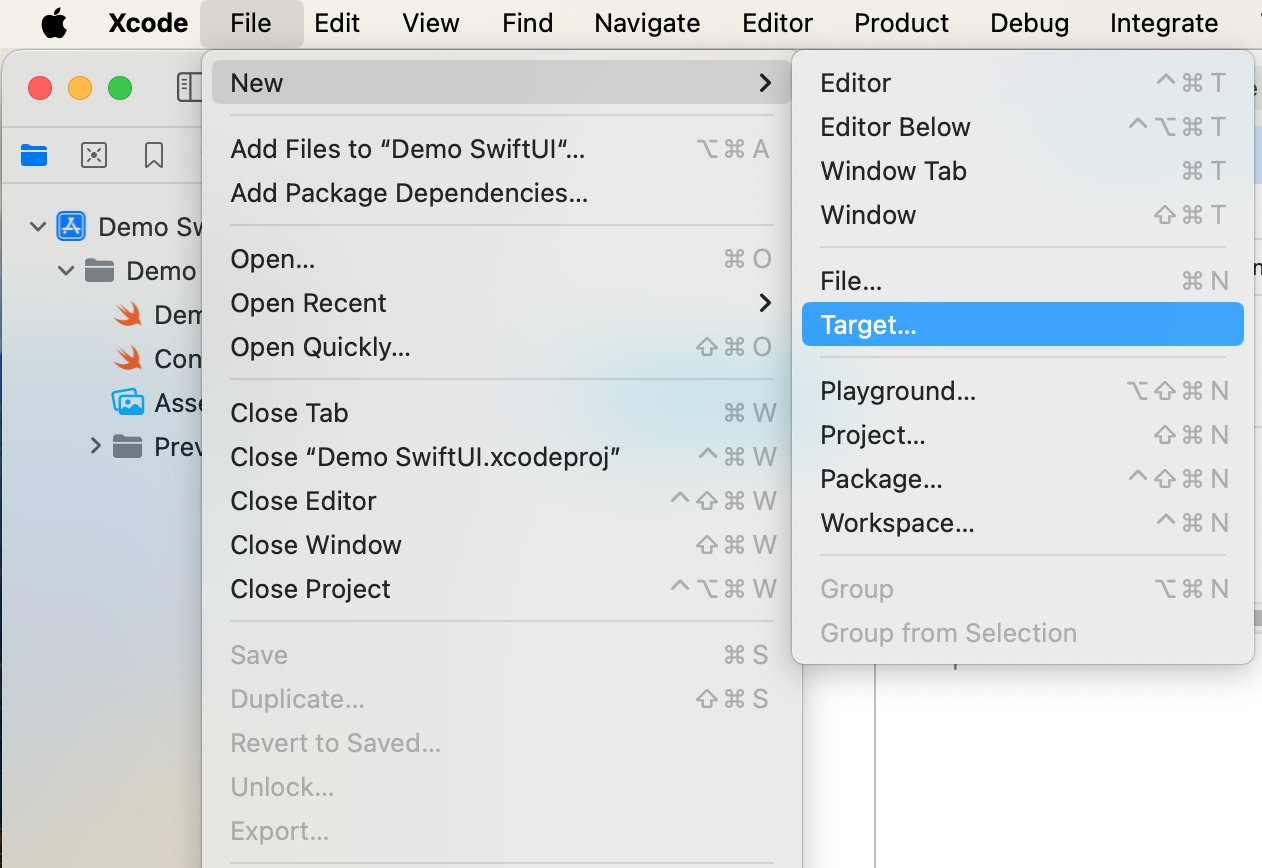The height and width of the screenshot is (868, 1262).
Task: Open the Debug menu
Action: coord(1030,23)
